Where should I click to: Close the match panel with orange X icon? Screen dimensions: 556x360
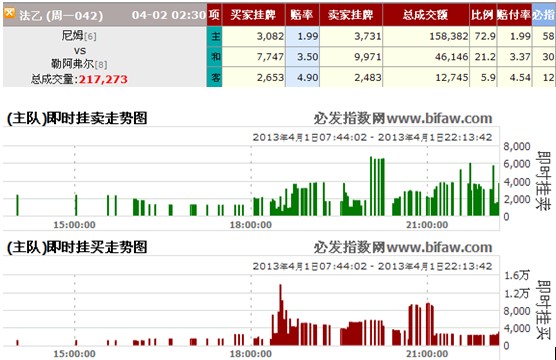[9, 13]
